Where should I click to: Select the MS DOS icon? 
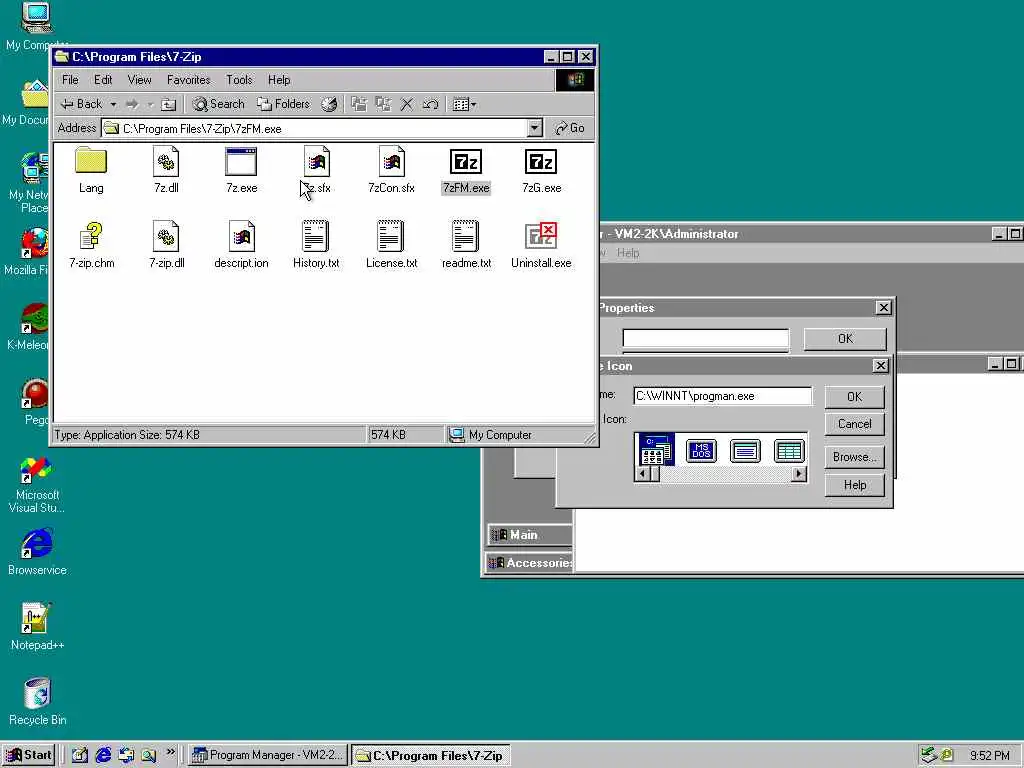[701, 450]
